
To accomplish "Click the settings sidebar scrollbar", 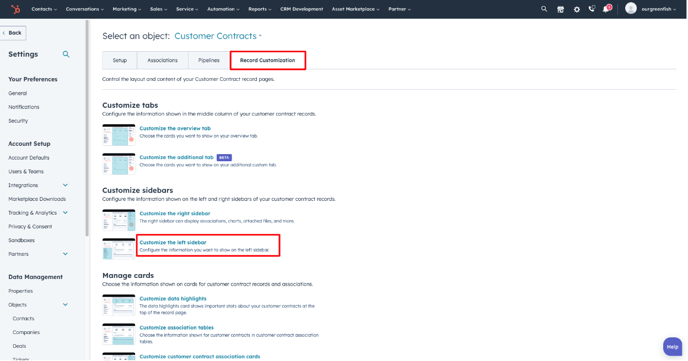I will coord(87,129).
